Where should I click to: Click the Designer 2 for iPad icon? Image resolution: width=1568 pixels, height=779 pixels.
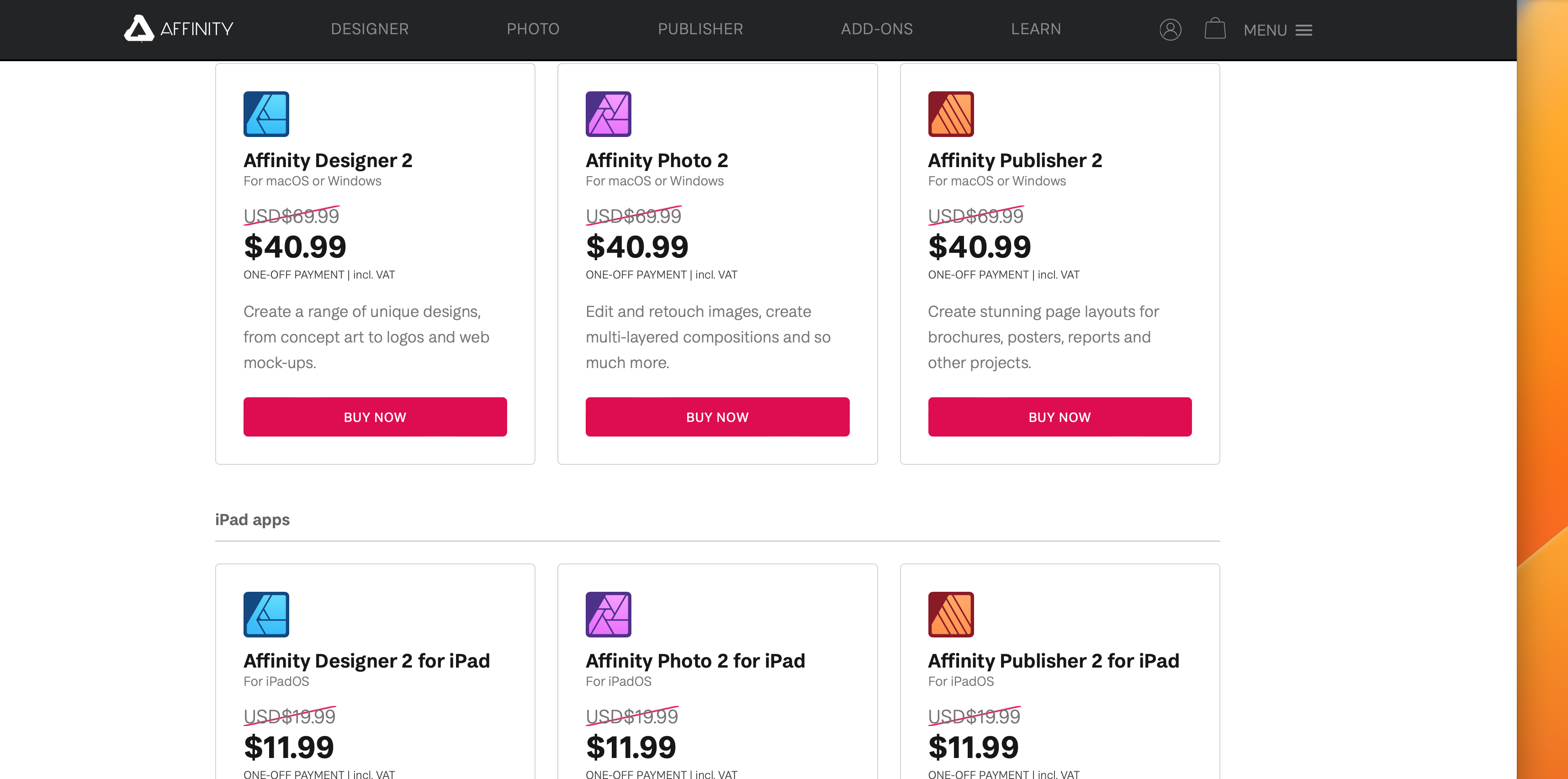pyautogui.click(x=266, y=614)
